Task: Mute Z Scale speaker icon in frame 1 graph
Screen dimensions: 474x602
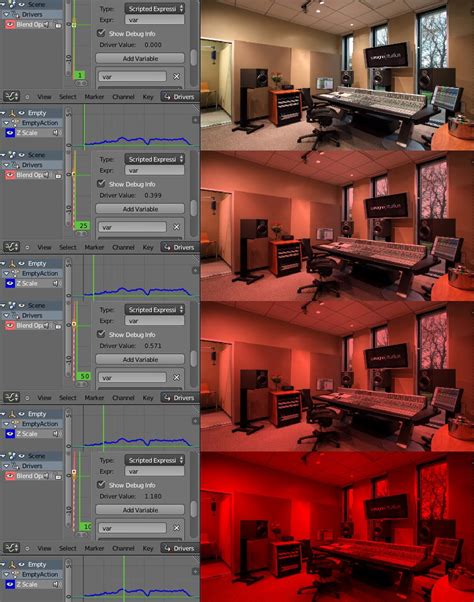Action: (56, 133)
